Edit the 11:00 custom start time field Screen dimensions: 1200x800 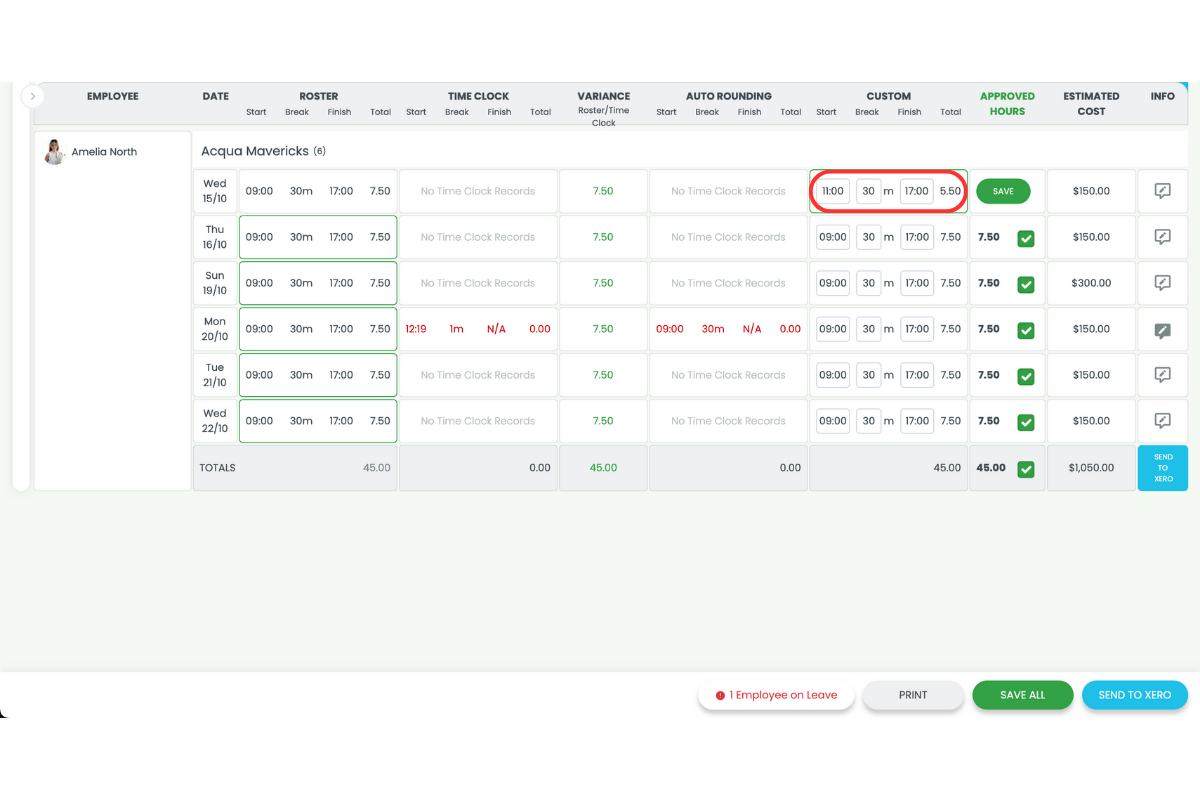832,191
